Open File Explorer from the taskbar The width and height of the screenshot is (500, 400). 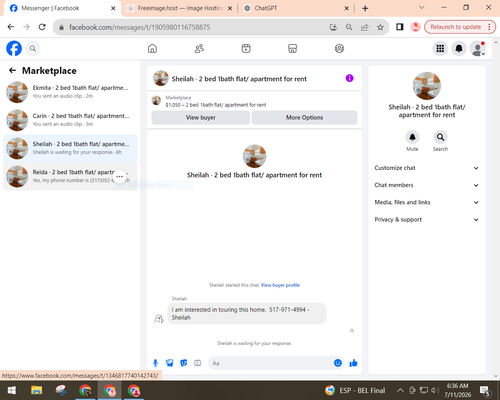[x=36, y=390]
